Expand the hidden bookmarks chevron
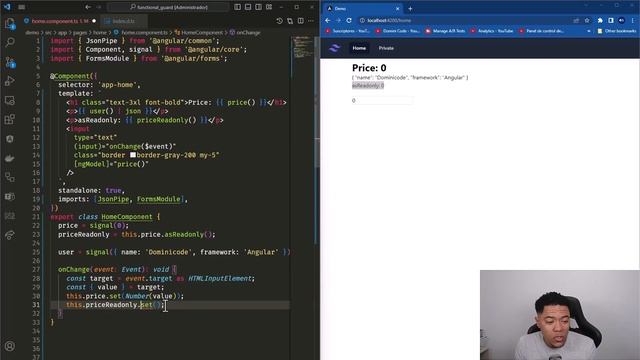640x360 pixels. [589, 31]
